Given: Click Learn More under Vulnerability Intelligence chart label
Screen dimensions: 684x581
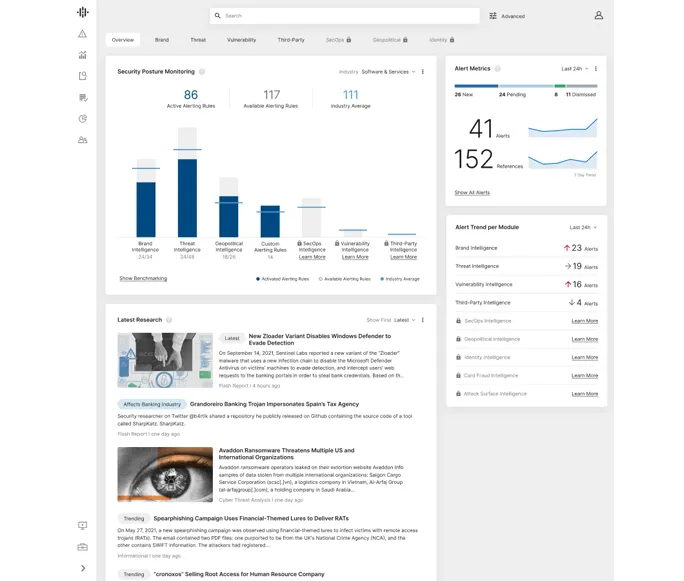Looking at the screenshot, I should [355, 257].
